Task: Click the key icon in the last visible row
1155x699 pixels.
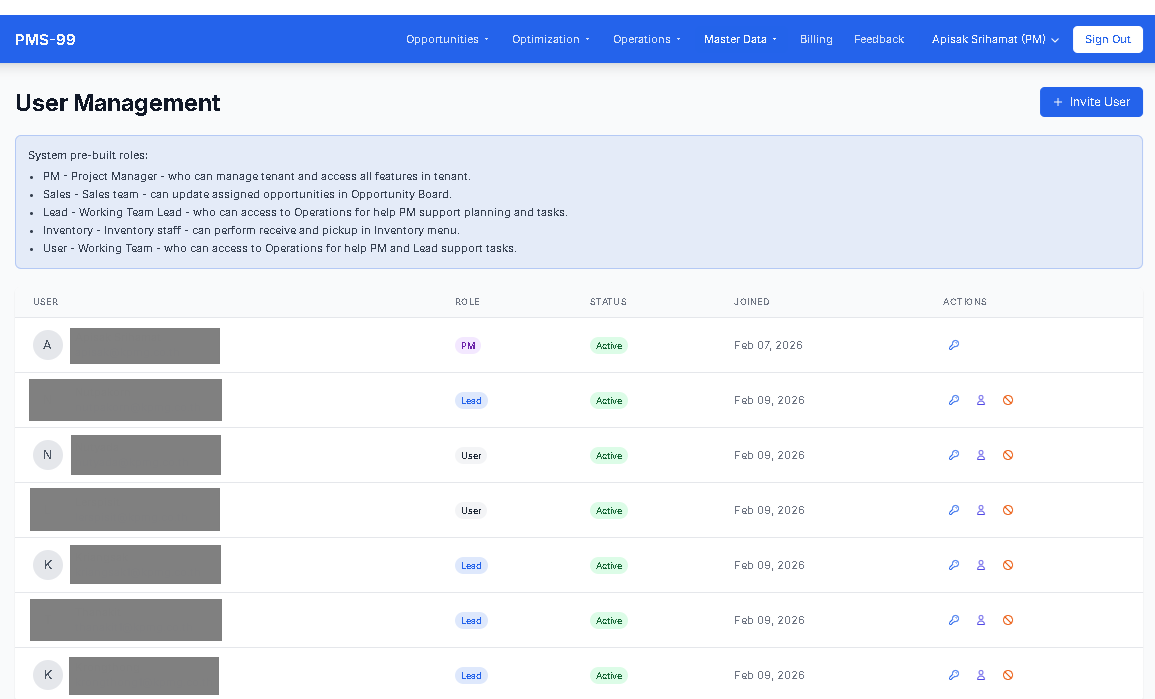Action: click(x=954, y=675)
